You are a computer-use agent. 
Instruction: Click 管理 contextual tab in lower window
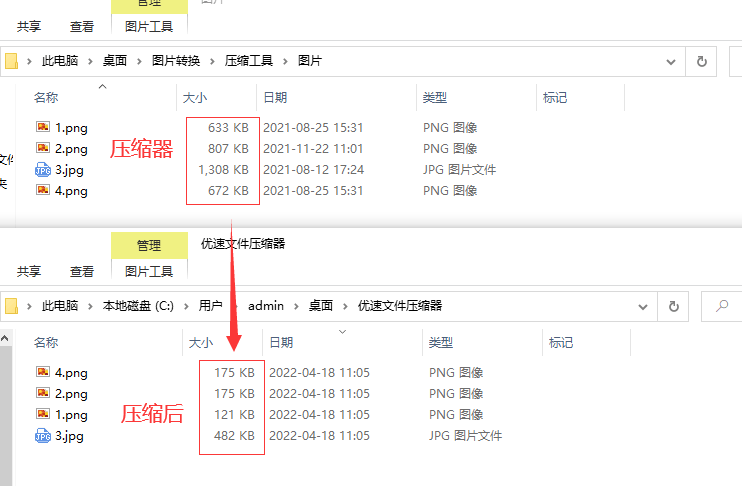tap(149, 246)
